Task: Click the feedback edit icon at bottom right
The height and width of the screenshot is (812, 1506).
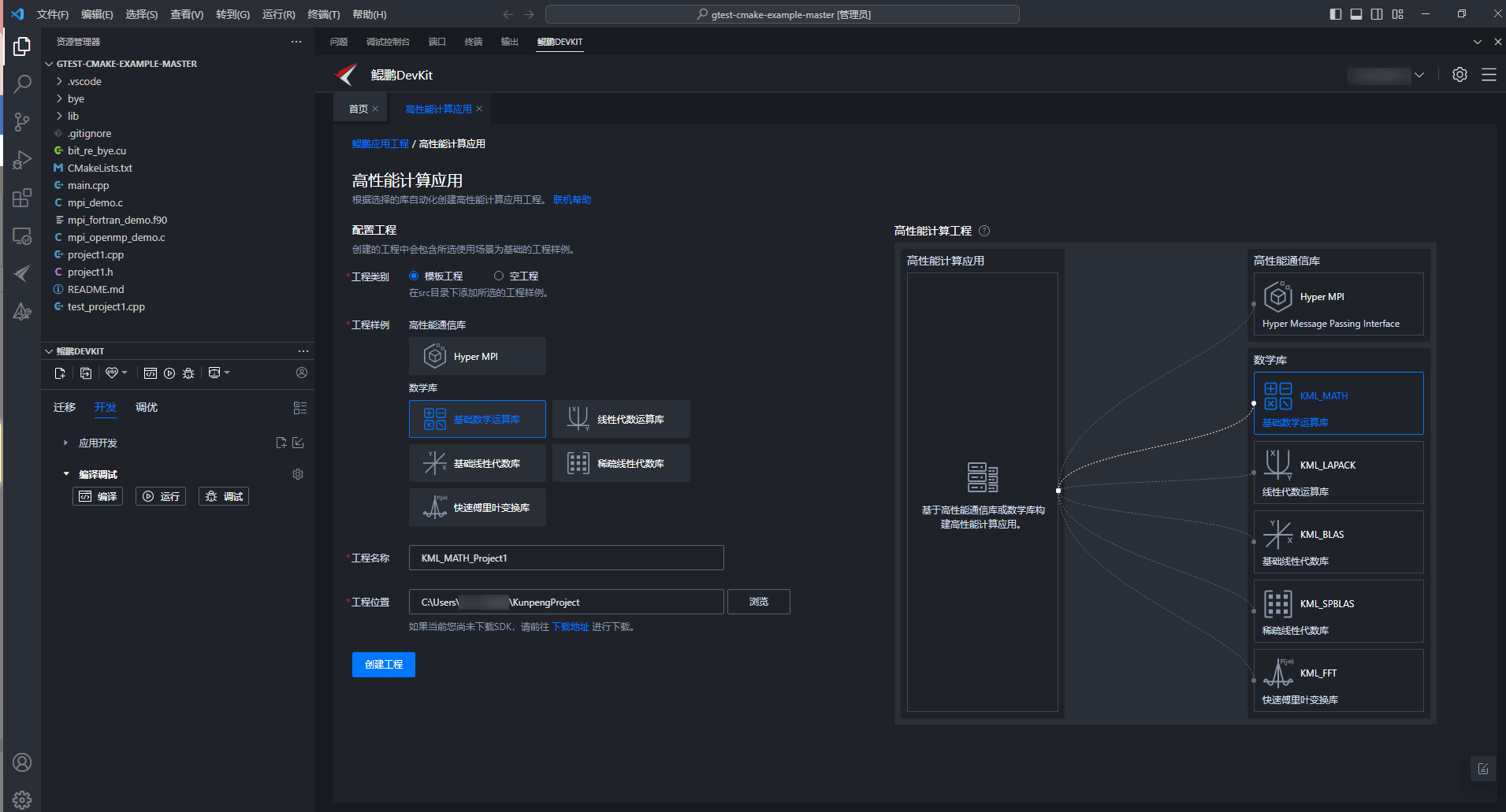Action: (x=1483, y=769)
